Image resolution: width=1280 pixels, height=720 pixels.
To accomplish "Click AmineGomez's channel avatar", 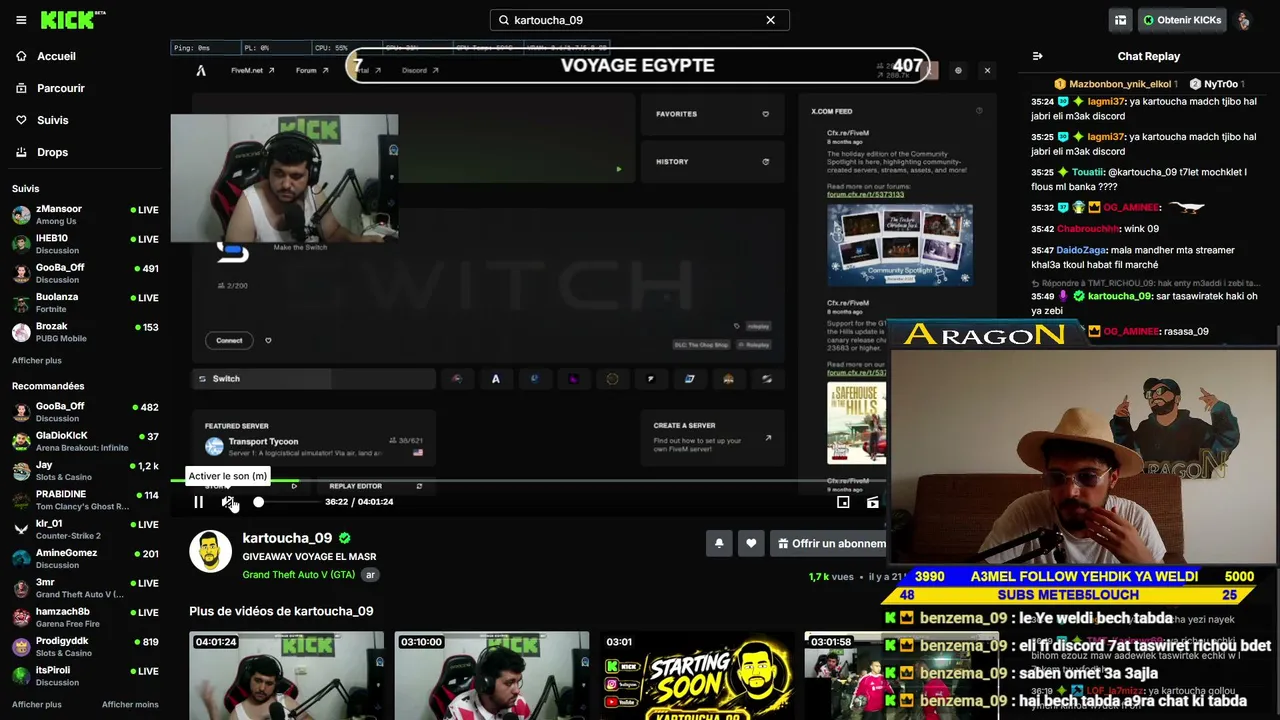I will (x=21, y=558).
